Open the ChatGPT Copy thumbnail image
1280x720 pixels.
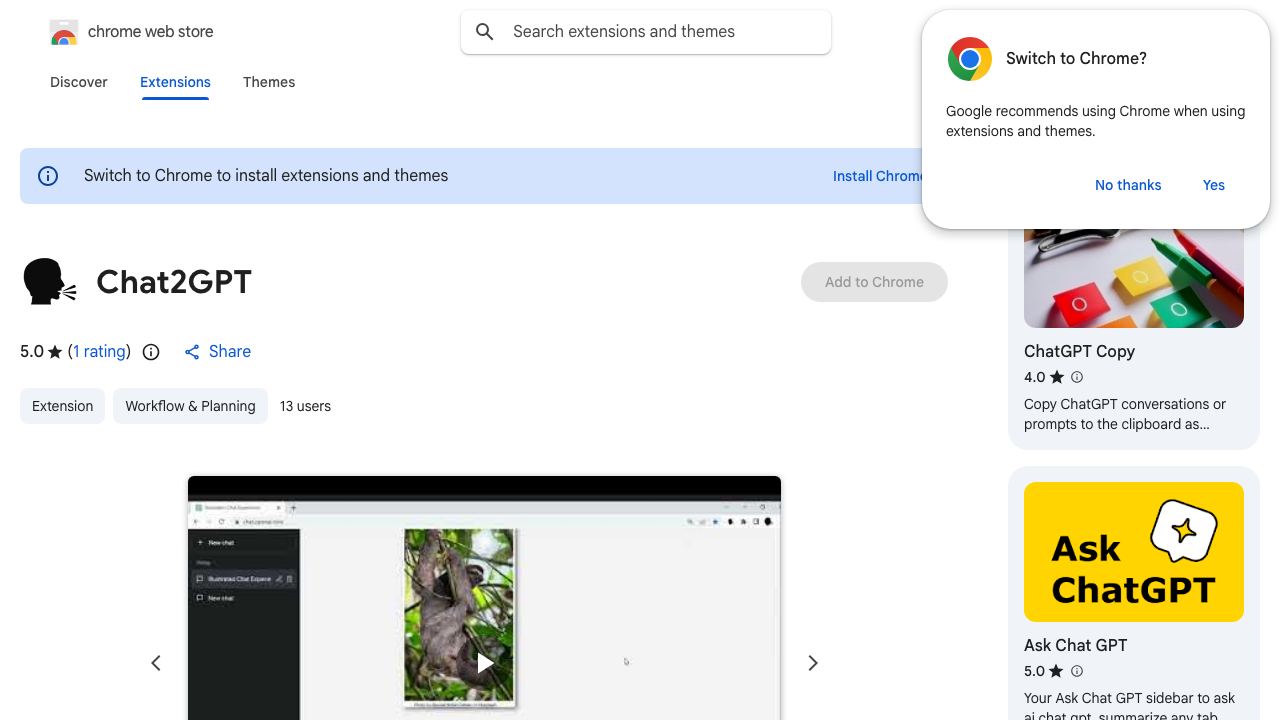coord(1134,278)
